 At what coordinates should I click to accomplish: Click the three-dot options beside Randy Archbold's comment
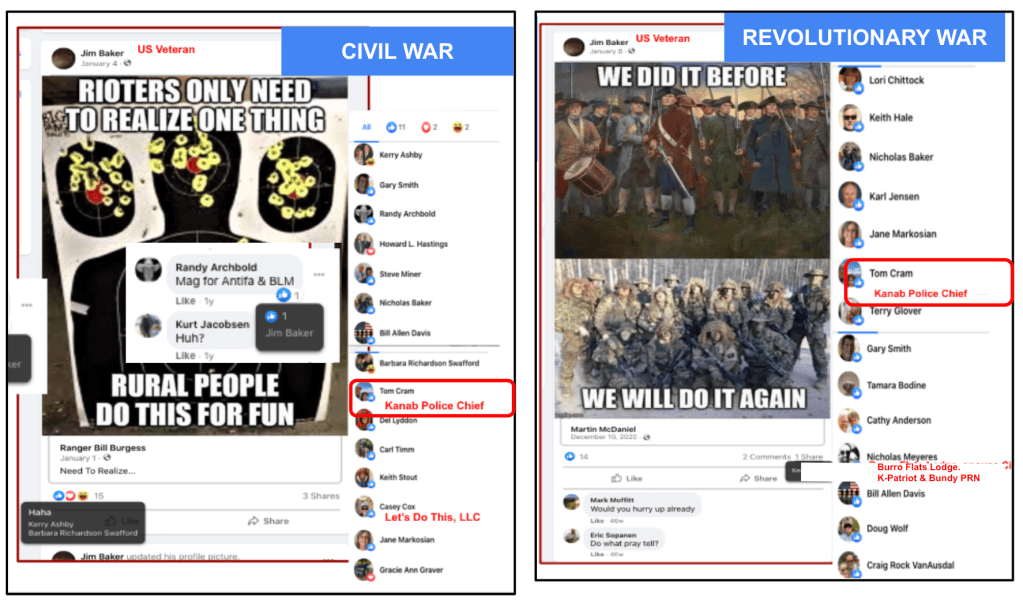pyautogui.click(x=319, y=275)
